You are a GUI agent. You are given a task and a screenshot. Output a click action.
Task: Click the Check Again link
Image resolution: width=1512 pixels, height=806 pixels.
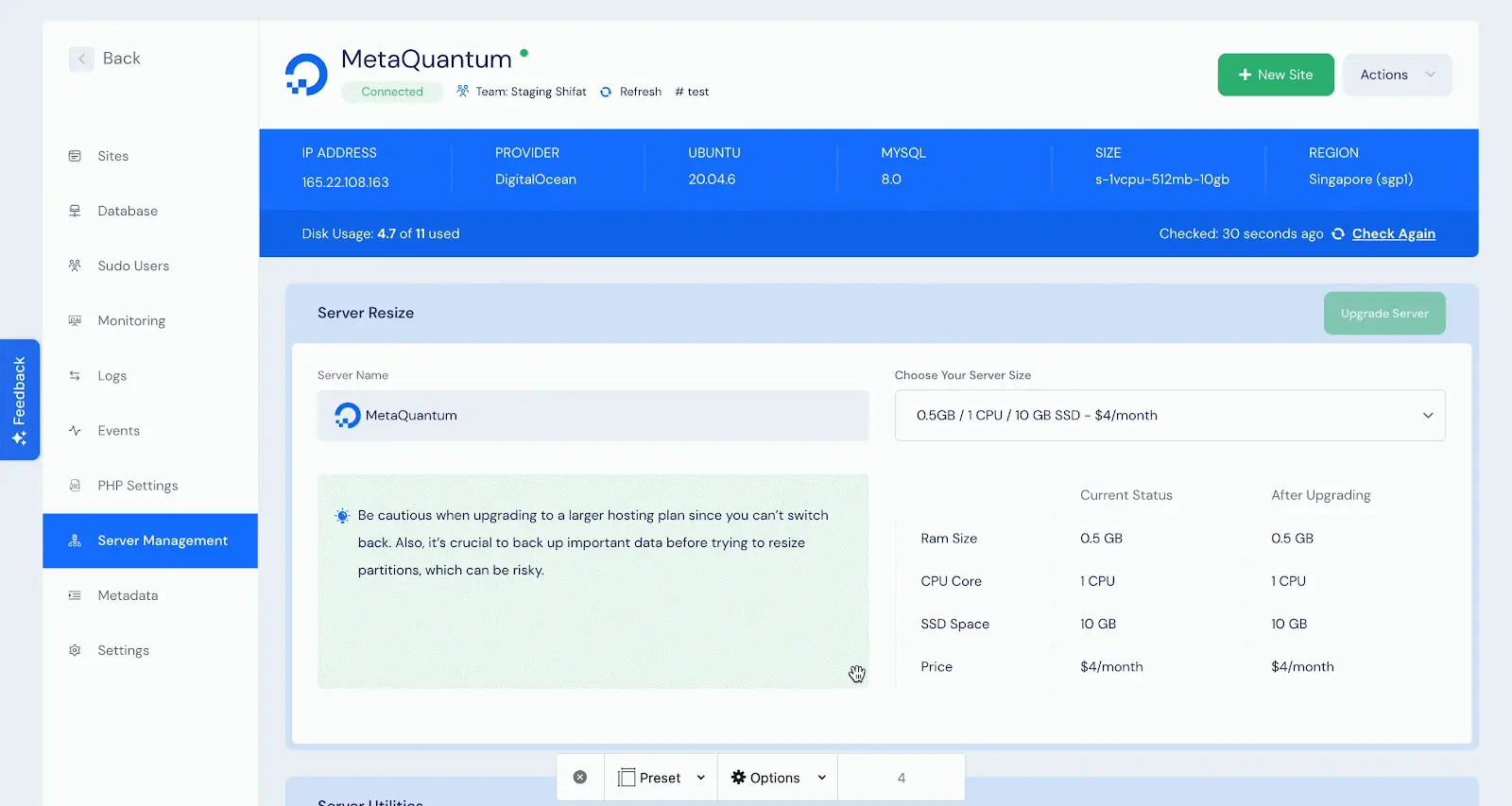(x=1394, y=233)
